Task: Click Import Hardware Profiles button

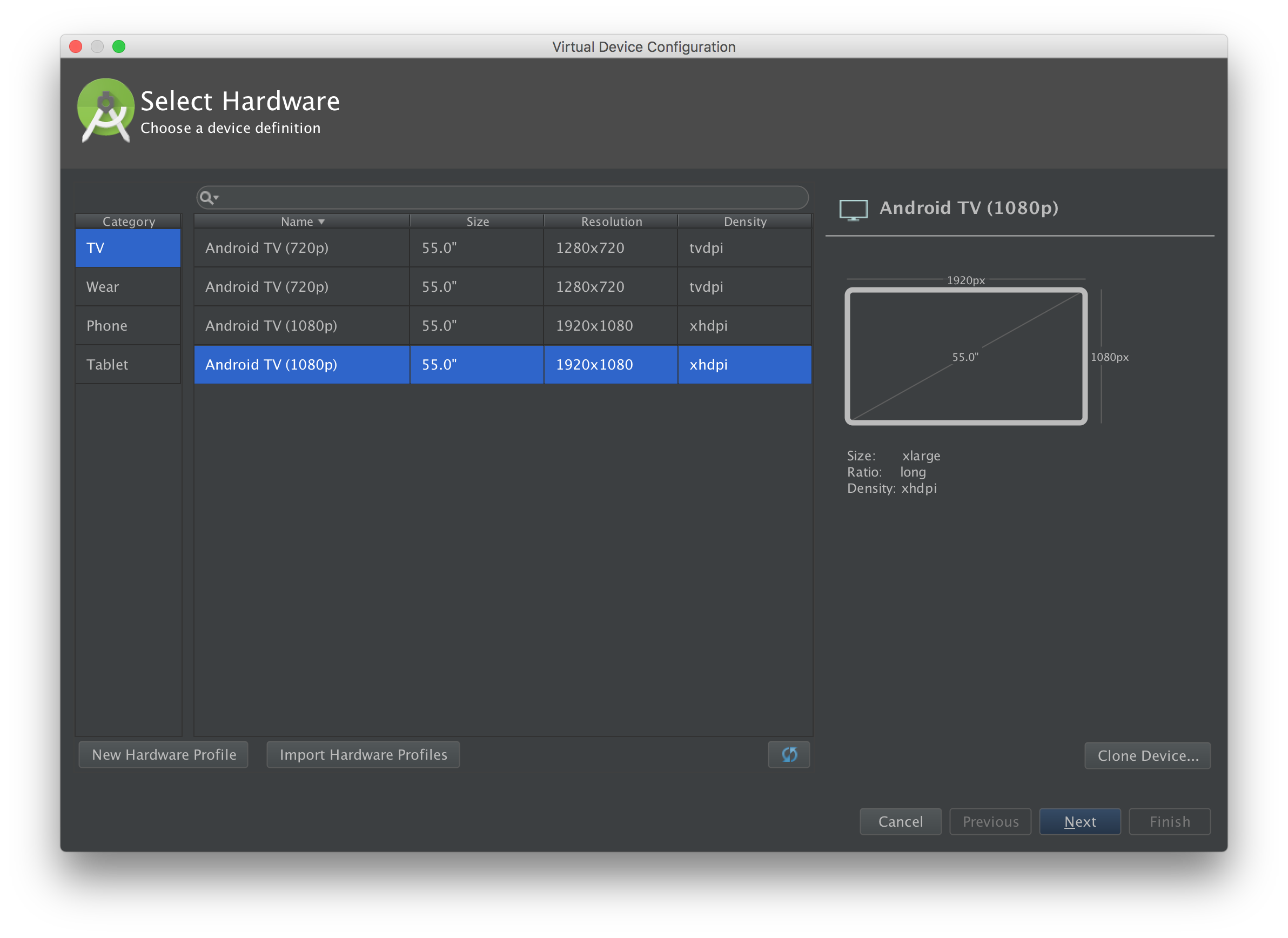Action: click(363, 754)
